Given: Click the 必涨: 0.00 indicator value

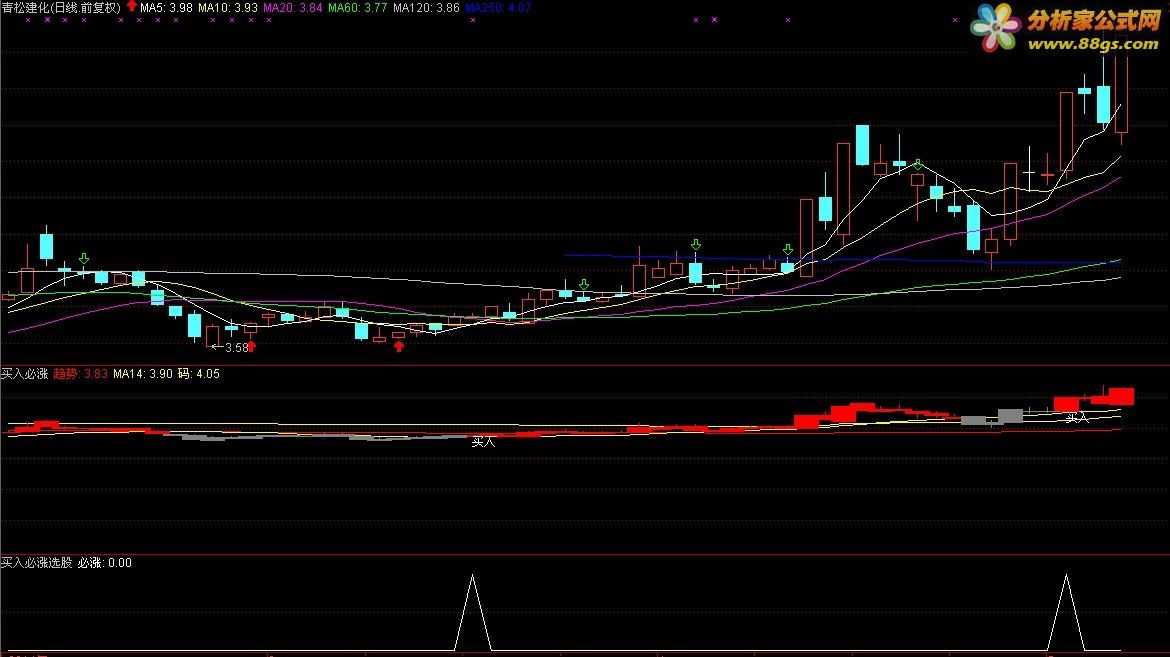Looking at the screenshot, I should coord(104,562).
